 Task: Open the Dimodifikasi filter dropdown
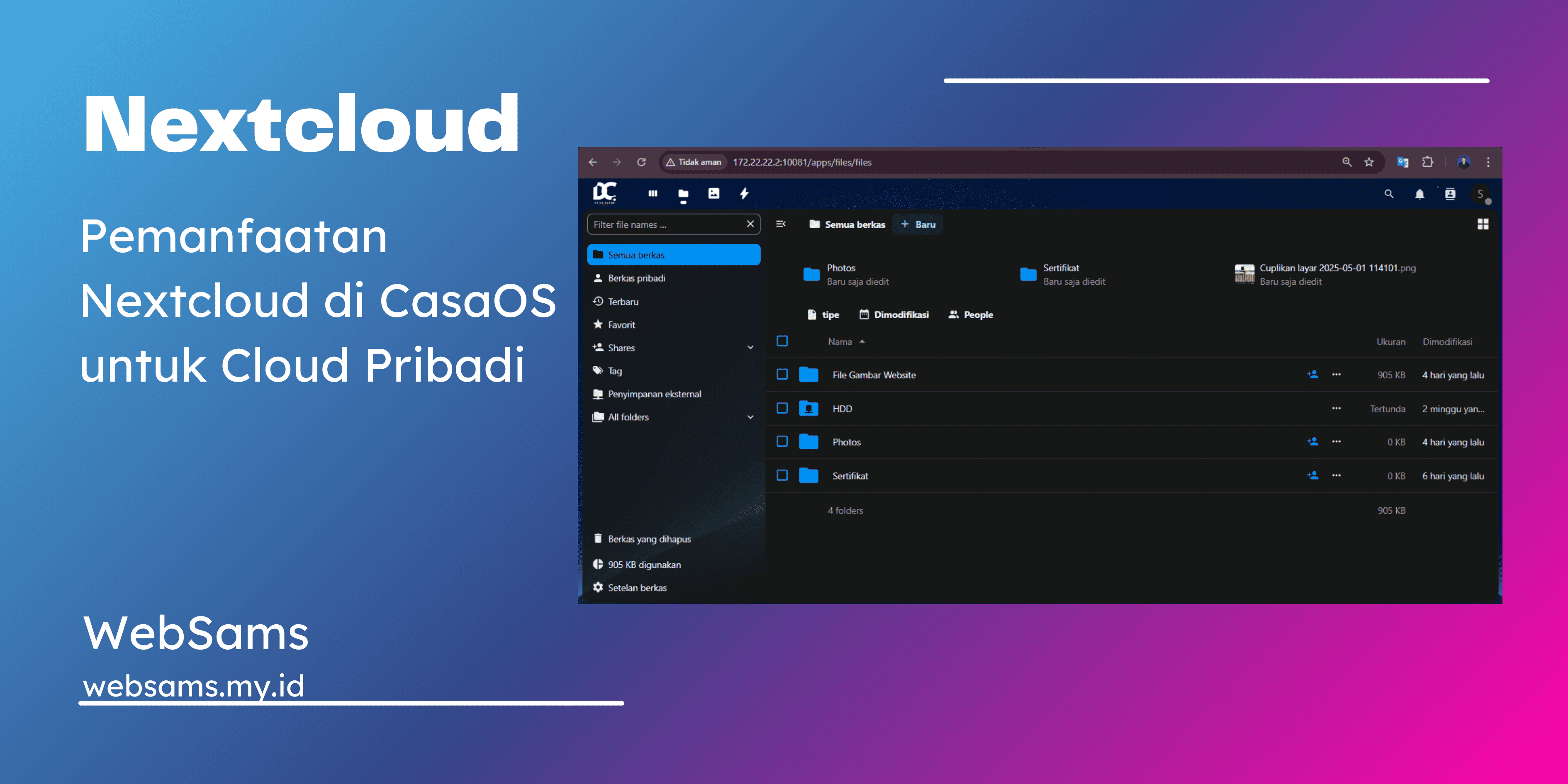[894, 315]
